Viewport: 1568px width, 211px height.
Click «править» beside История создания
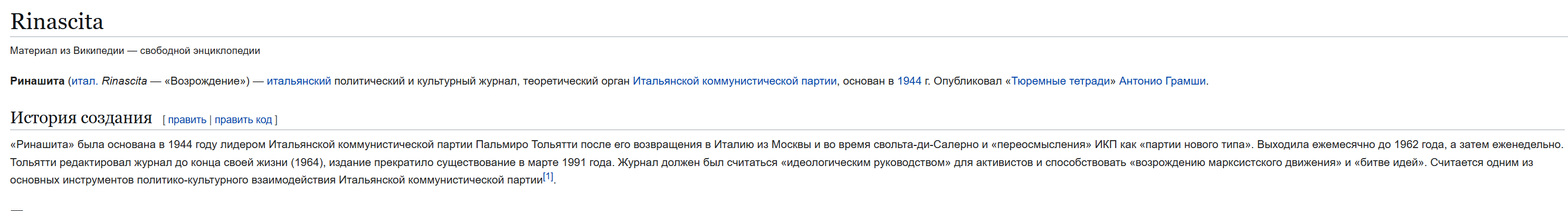(187, 120)
